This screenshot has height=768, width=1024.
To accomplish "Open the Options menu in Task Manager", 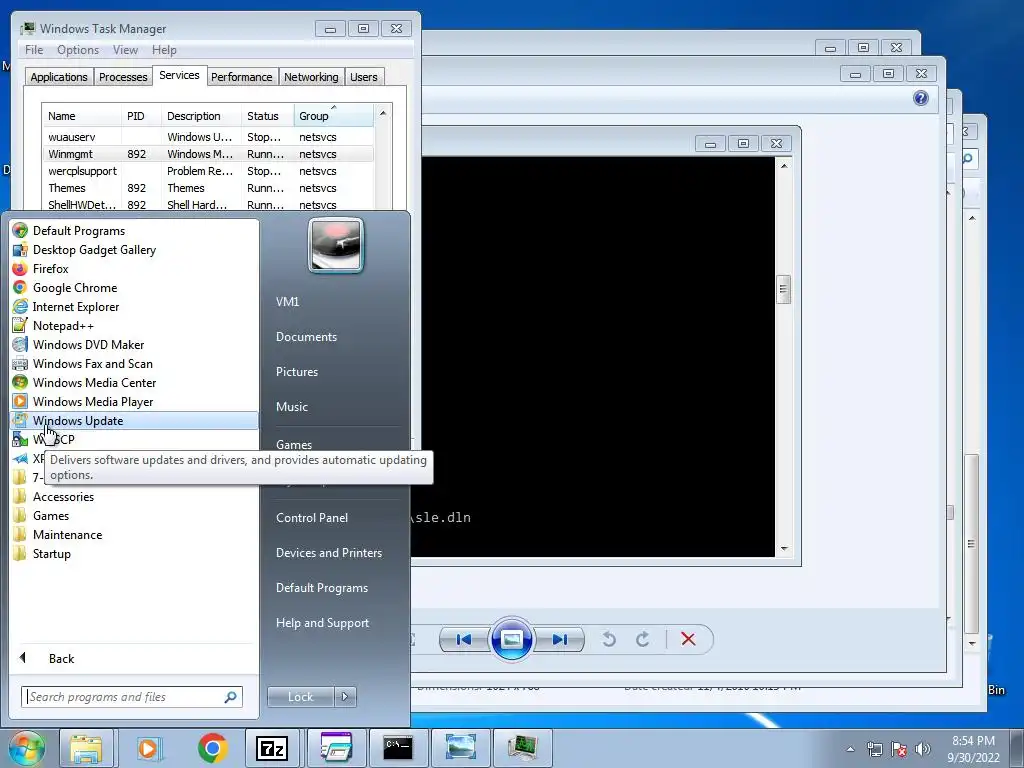I will click(78, 50).
